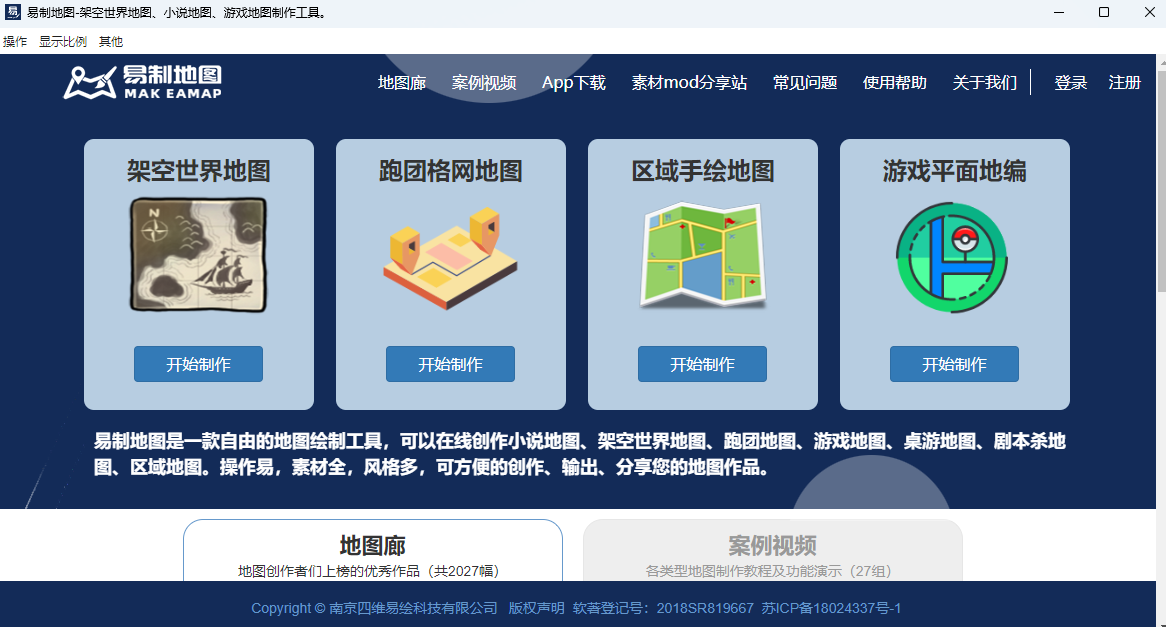Image resolution: width=1166 pixels, height=627 pixels.
Task: Click 登录 to sign in
Action: pyautogui.click(x=1070, y=83)
